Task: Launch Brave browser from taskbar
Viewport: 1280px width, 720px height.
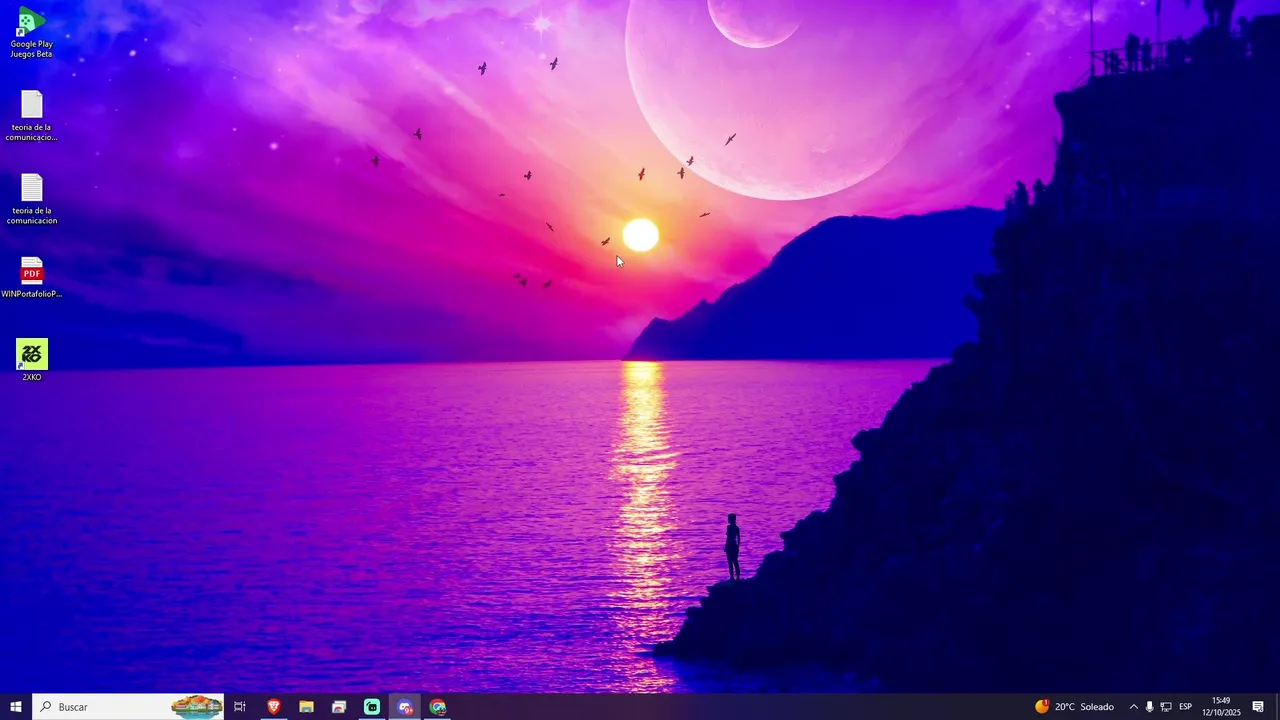Action: pyautogui.click(x=273, y=707)
